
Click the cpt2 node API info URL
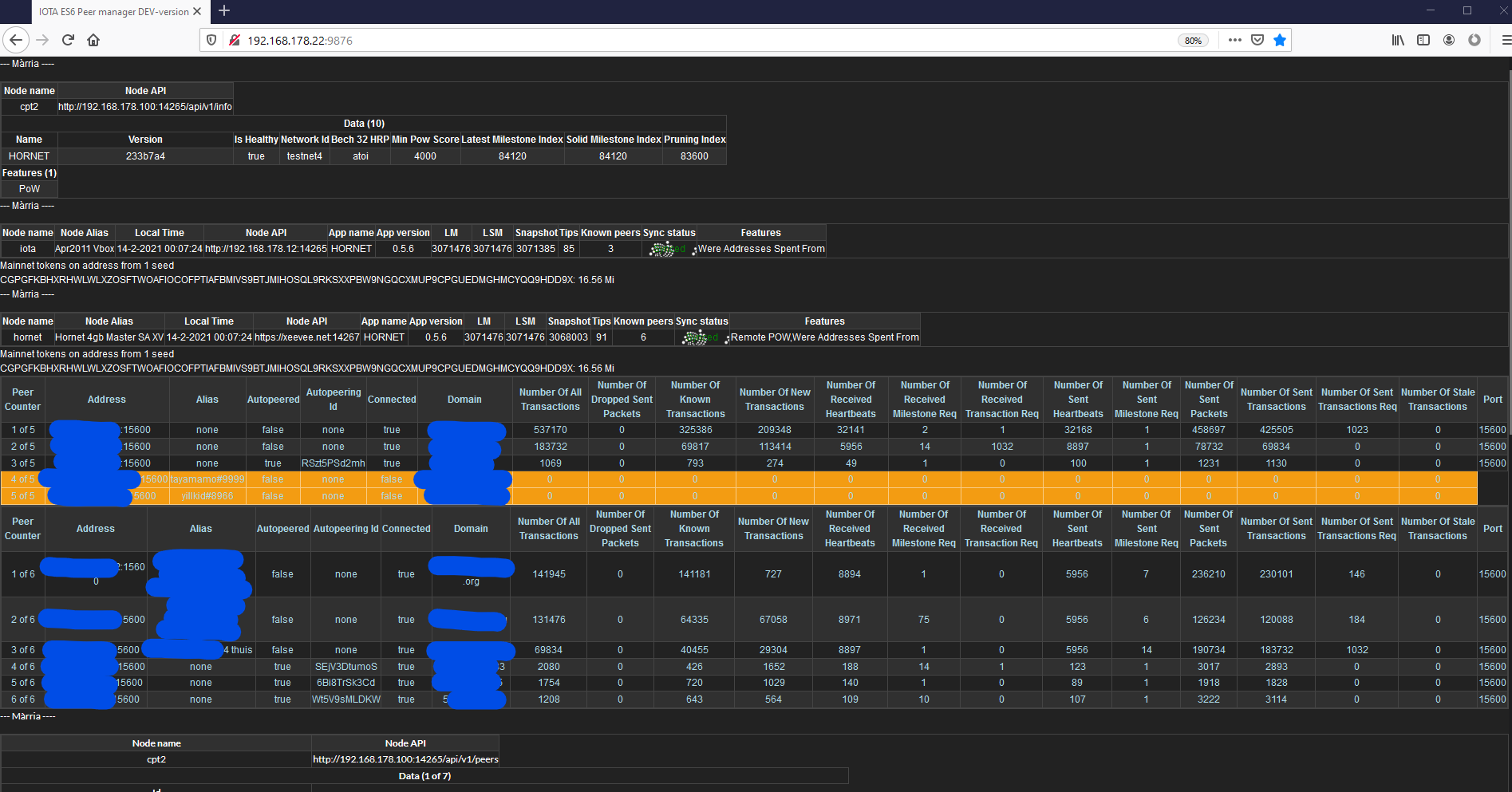[x=145, y=107]
